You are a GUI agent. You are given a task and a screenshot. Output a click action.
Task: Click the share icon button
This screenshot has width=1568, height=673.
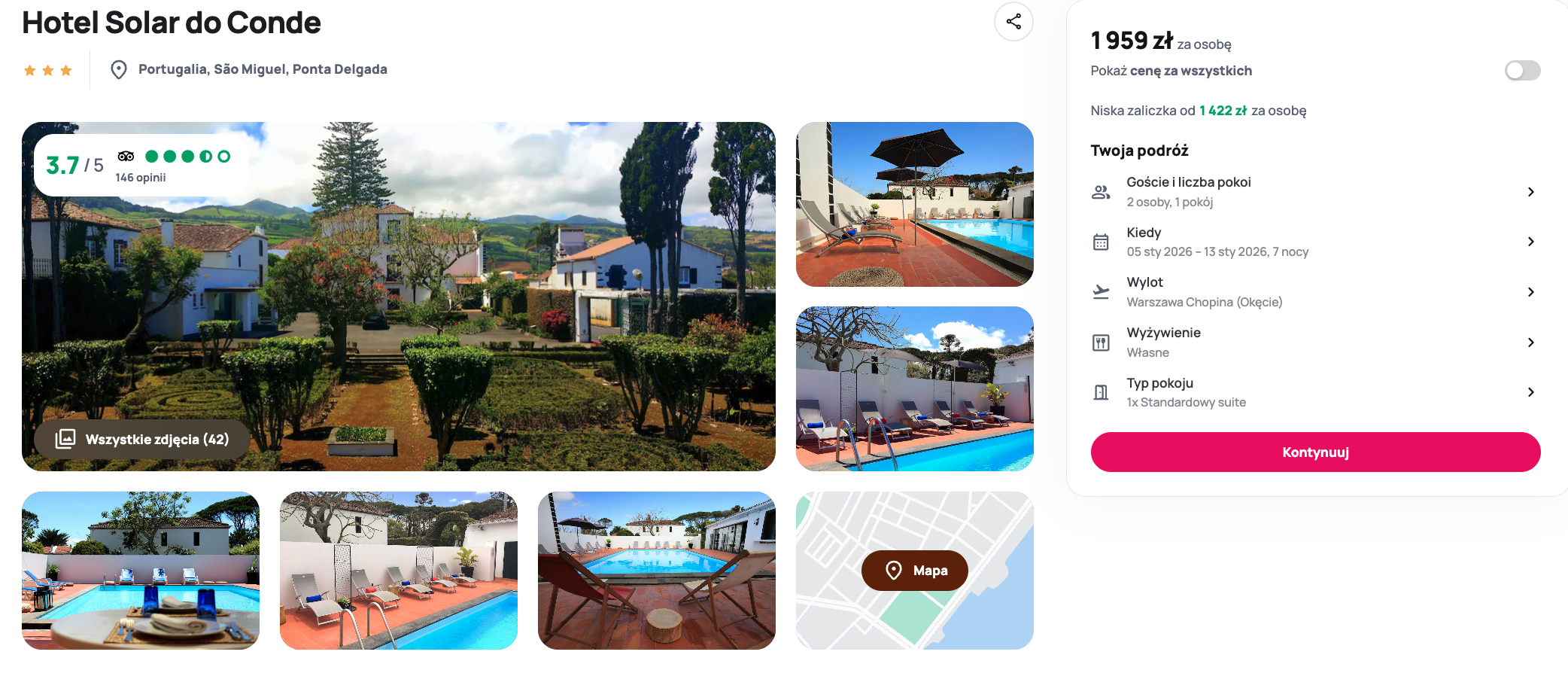[x=1013, y=22]
